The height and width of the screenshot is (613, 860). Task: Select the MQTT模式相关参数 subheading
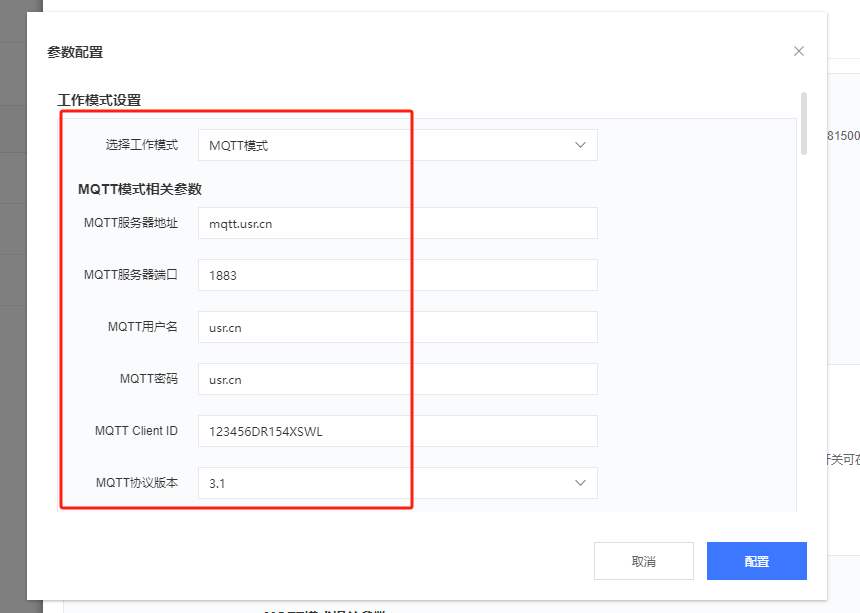tap(140, 189)
